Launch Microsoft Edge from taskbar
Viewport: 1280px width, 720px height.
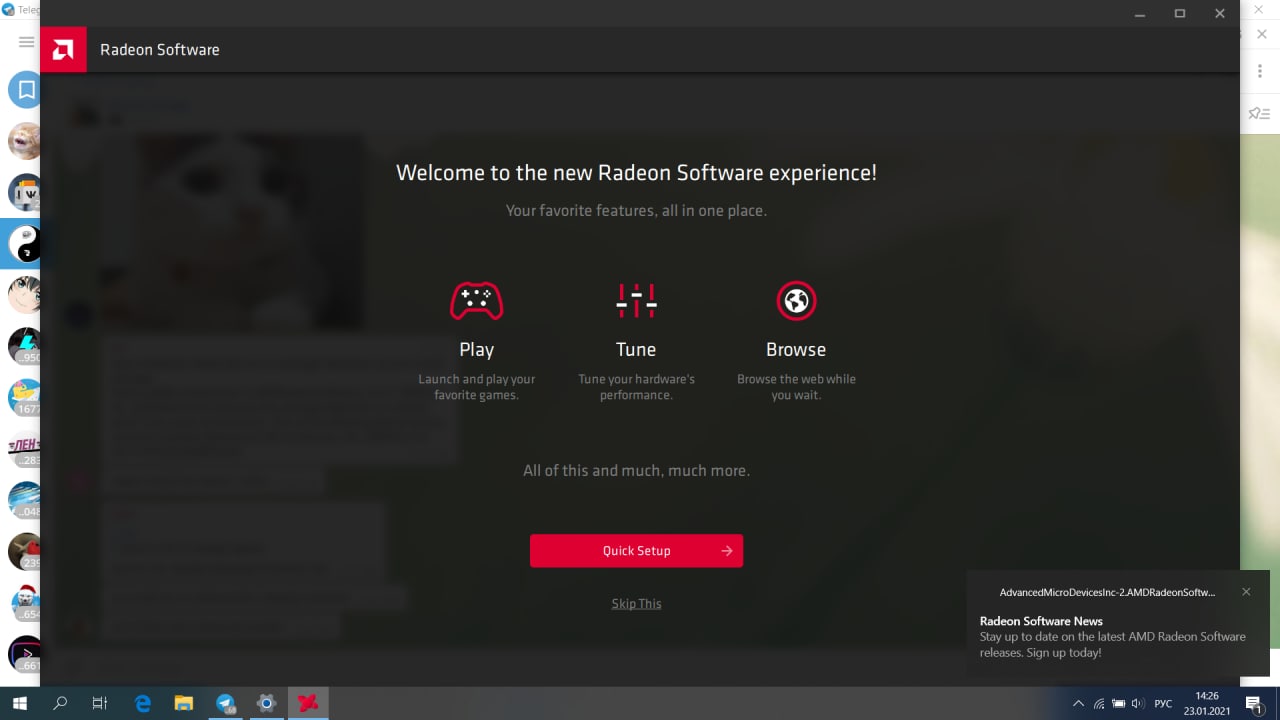click(143, 703)
